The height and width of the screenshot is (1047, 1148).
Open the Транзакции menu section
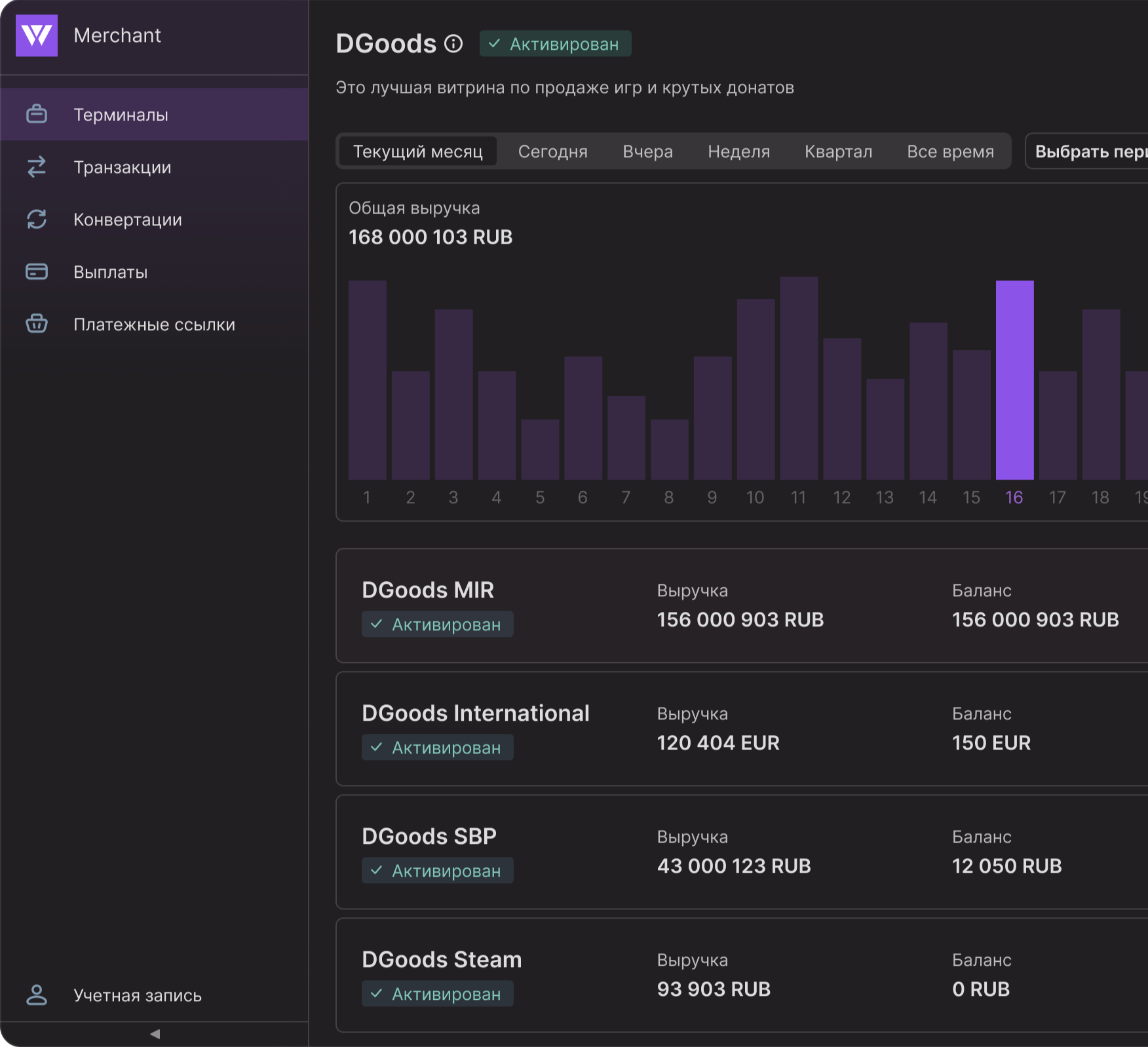pyautogui.click(x=123, y=167)
